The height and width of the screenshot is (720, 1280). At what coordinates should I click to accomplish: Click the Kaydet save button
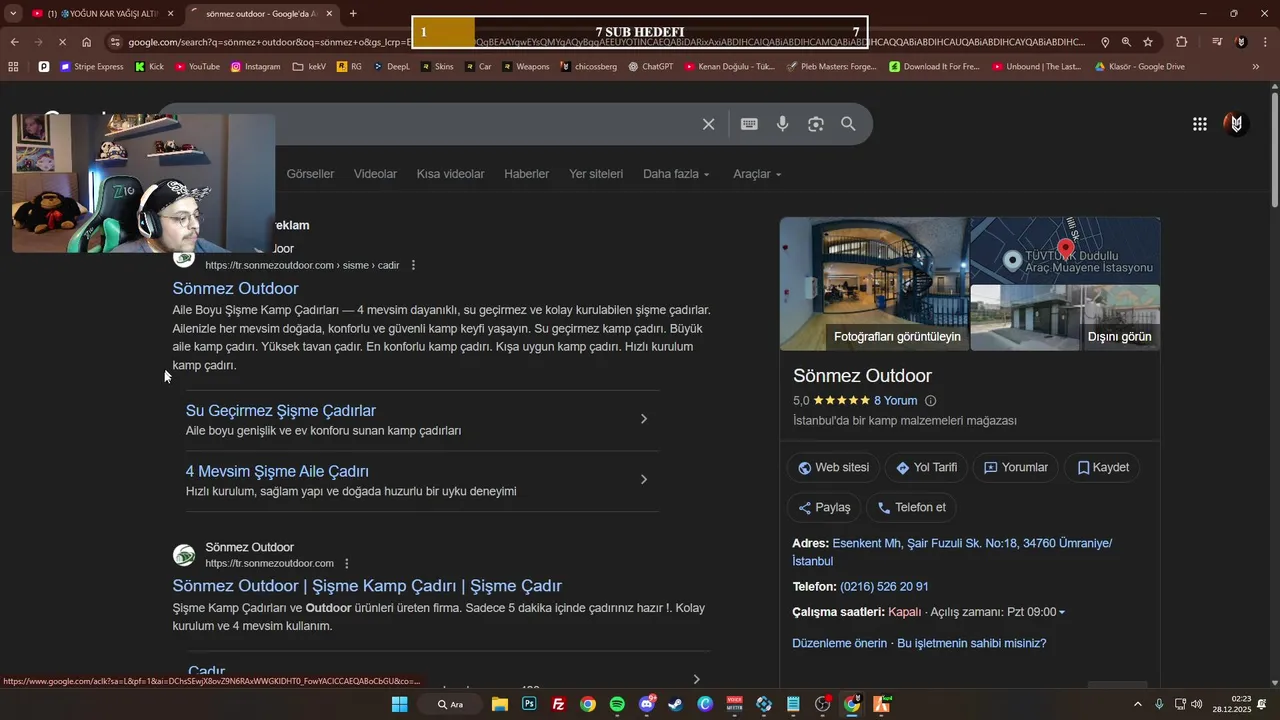(1102, 467)
